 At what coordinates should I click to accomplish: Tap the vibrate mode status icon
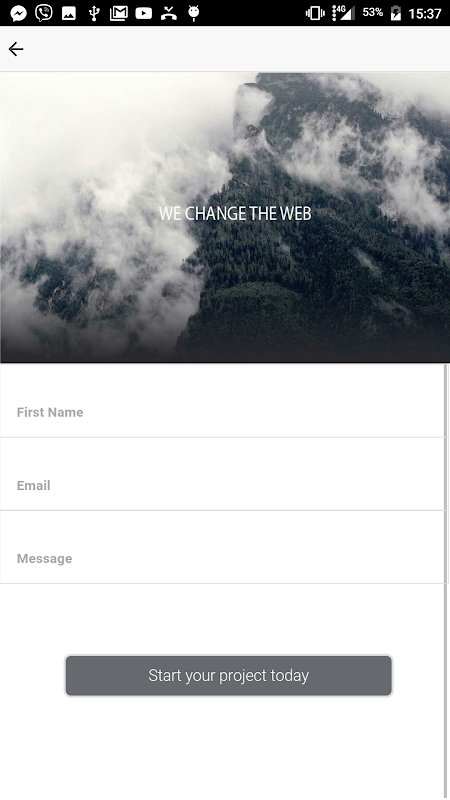tap(315, 13)
